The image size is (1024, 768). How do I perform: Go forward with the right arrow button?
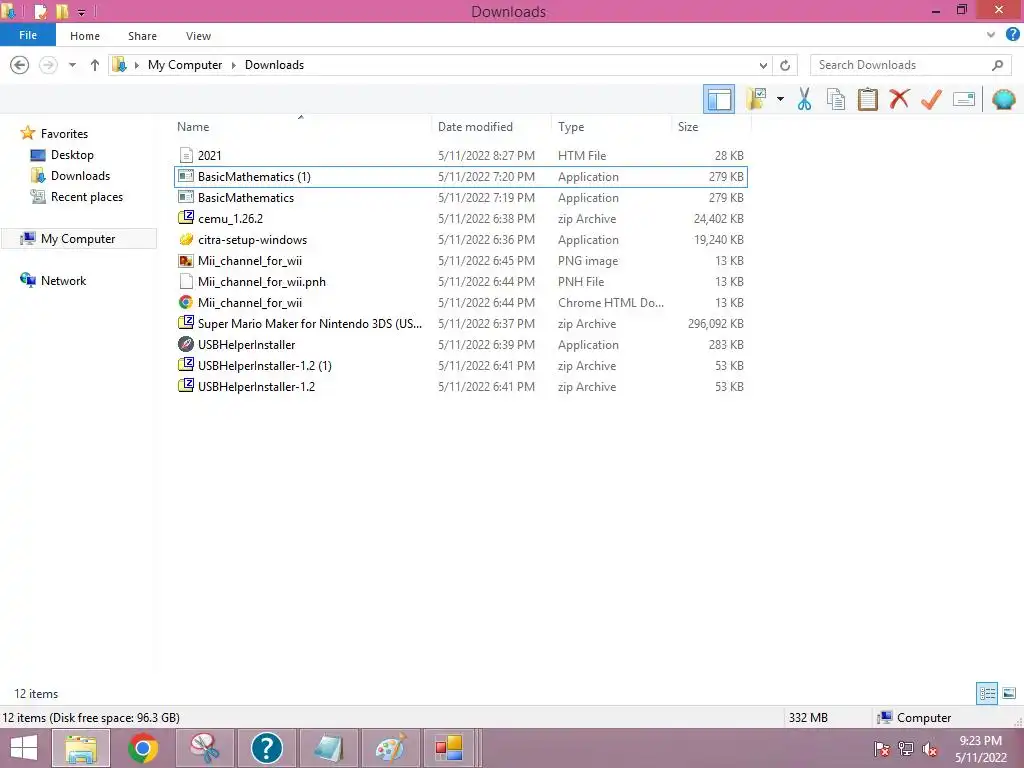click(x=48, y=65)
